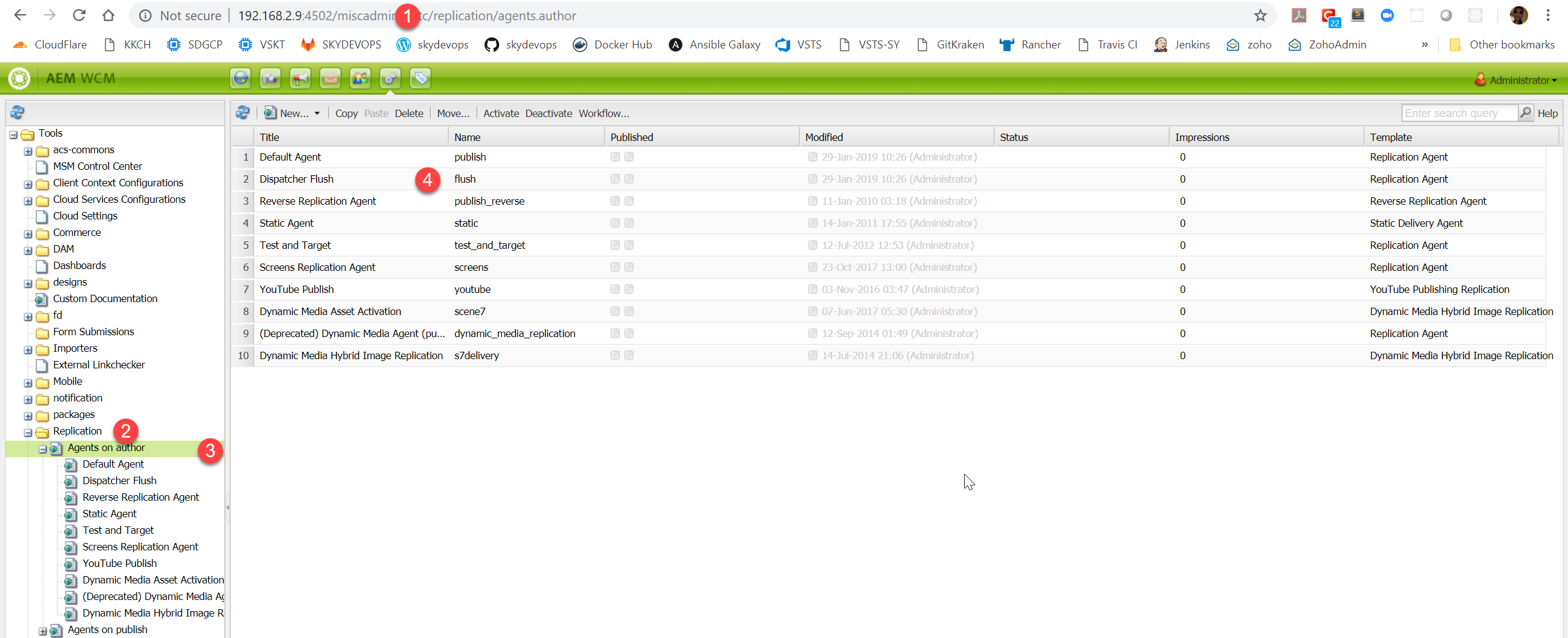Check the Published checkbox on the Dispatcher Flush row
The height and width of the screenshot is (638, 1568).
[614, 179]
